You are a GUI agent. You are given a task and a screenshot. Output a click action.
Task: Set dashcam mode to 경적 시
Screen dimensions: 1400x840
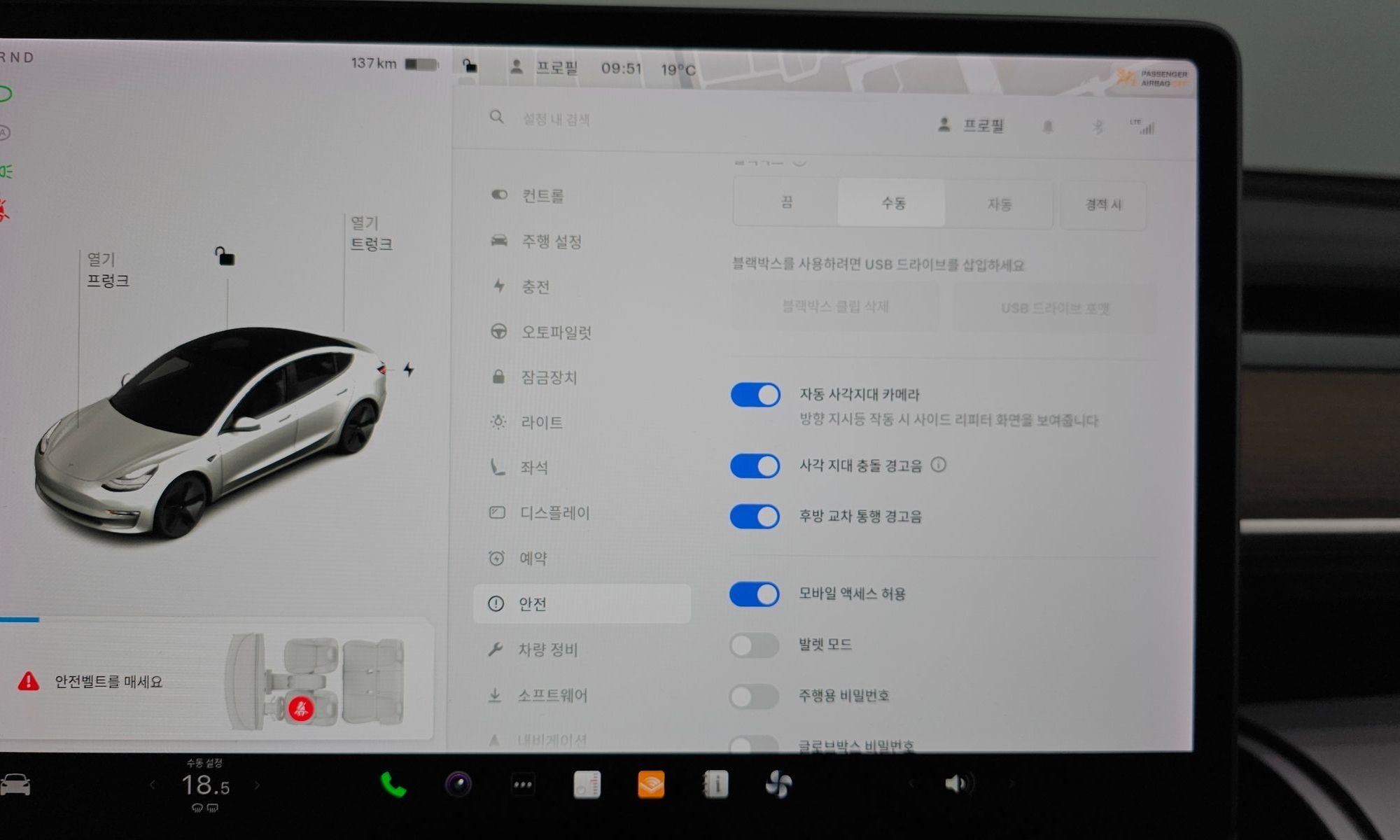[x=1103, y=205]
